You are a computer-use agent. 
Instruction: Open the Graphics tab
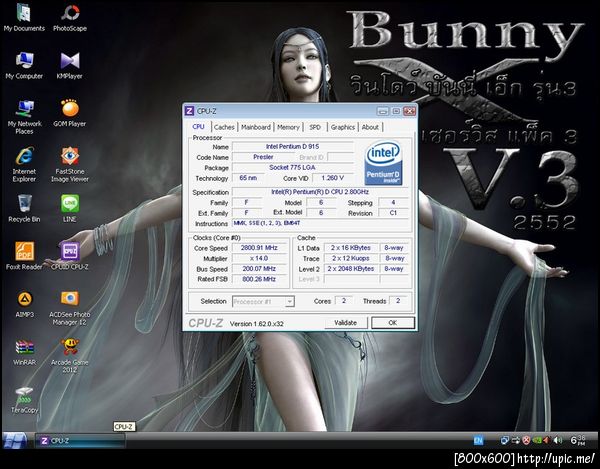pyautogui.click(x=342, y=127)
